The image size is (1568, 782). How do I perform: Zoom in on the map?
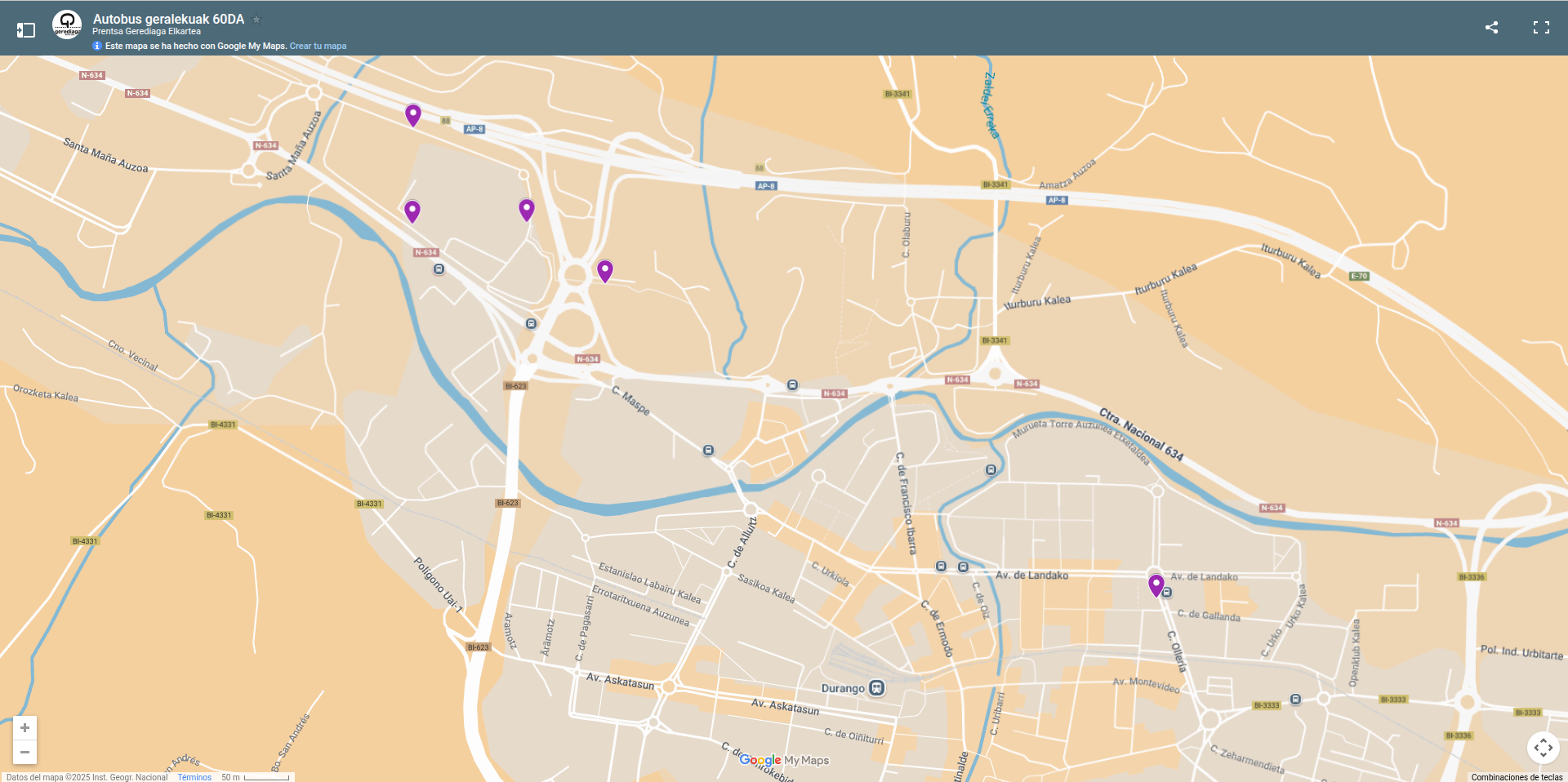24,727
